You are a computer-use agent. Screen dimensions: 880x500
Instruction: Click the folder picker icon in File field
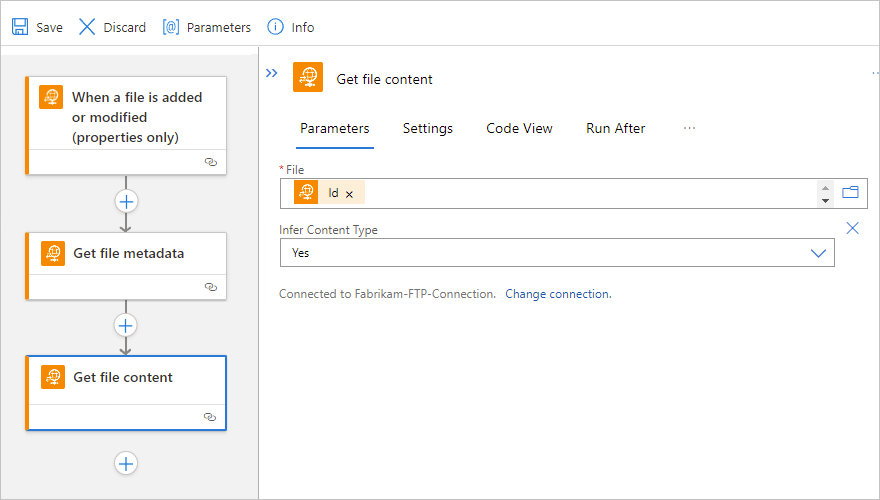(851, 193)
